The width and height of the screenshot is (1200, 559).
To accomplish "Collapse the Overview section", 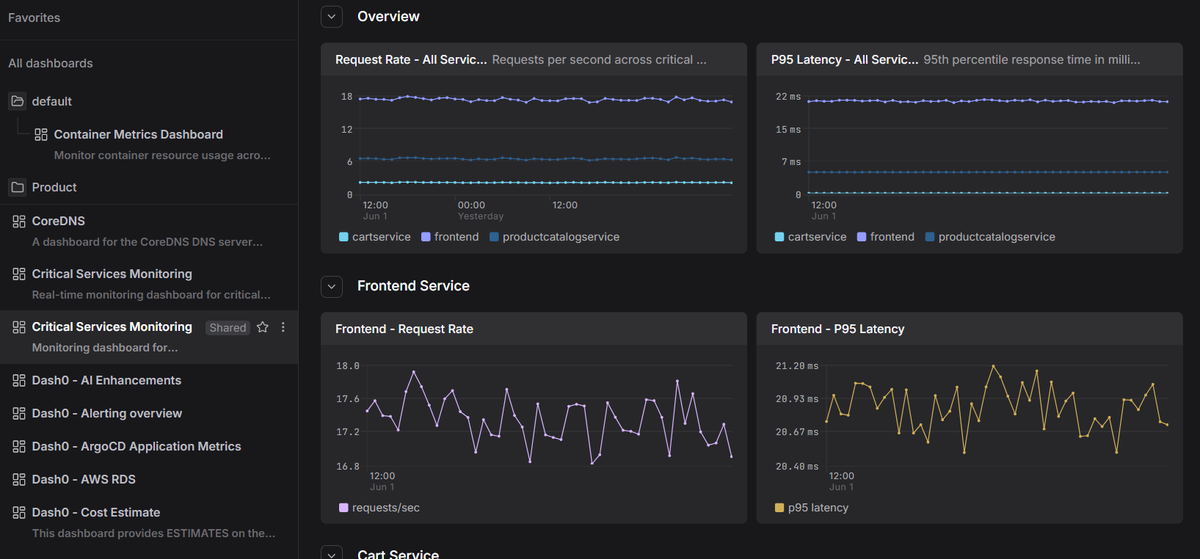I will (332, 16).
